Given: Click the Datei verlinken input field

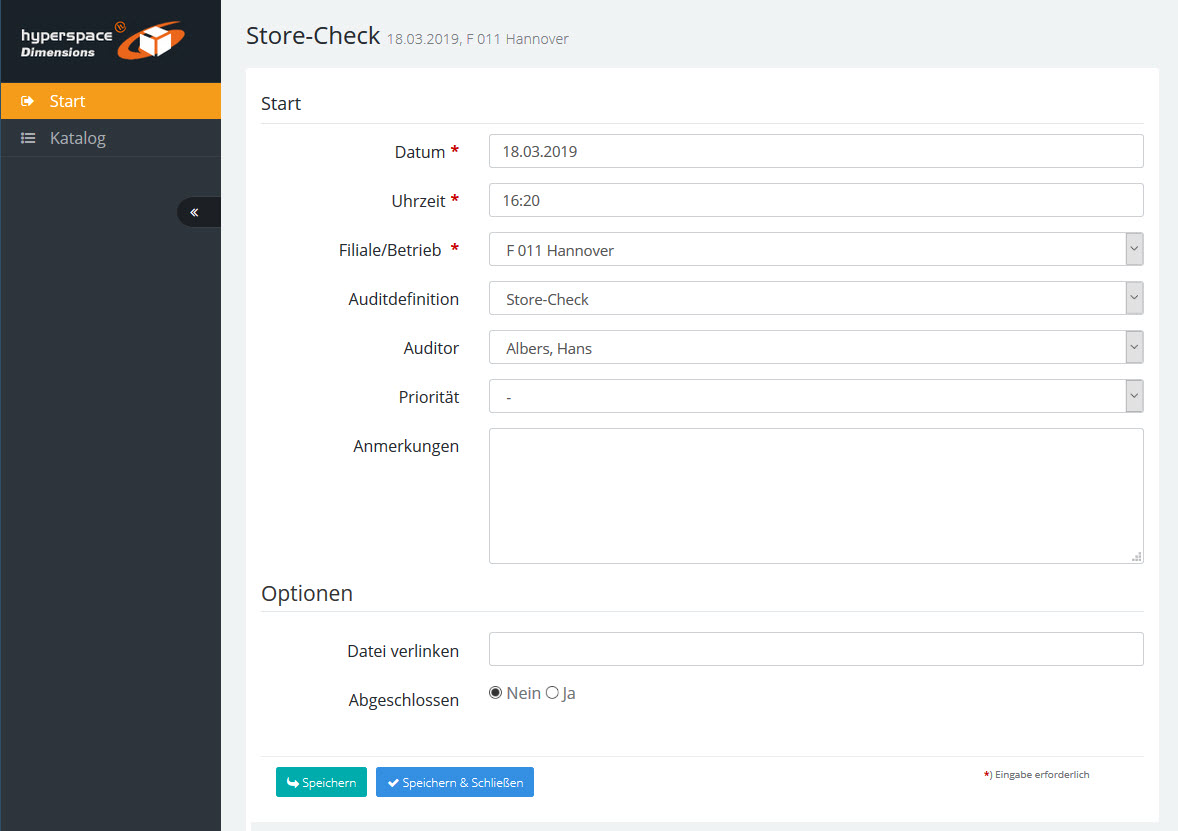Looking at the screenshot, I should 815,650.
